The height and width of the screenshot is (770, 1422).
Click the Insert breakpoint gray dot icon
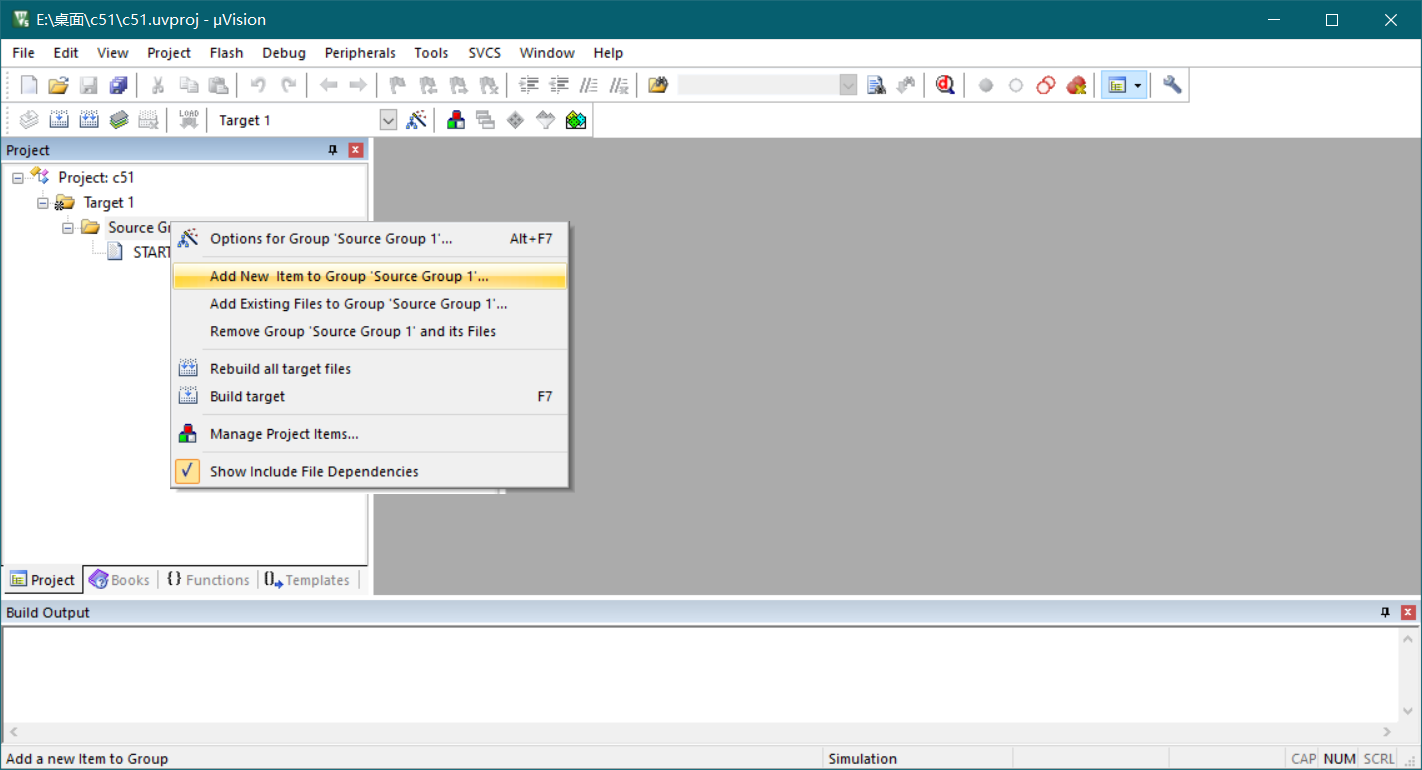[986, 85]
